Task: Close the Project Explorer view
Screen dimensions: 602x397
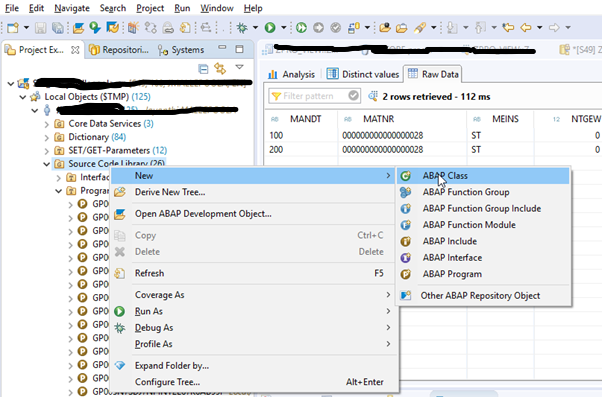Action: coord(76,50)
